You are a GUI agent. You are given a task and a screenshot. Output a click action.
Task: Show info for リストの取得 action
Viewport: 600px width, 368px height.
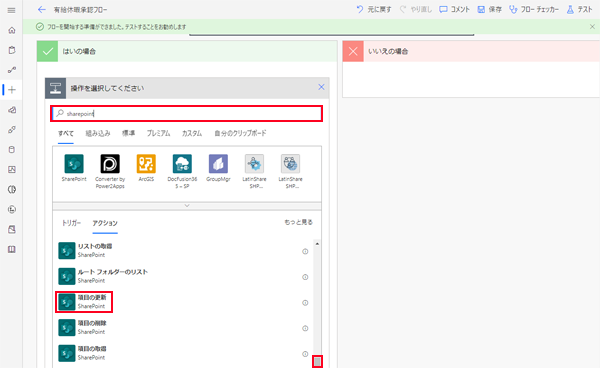[x=305, y=251]
